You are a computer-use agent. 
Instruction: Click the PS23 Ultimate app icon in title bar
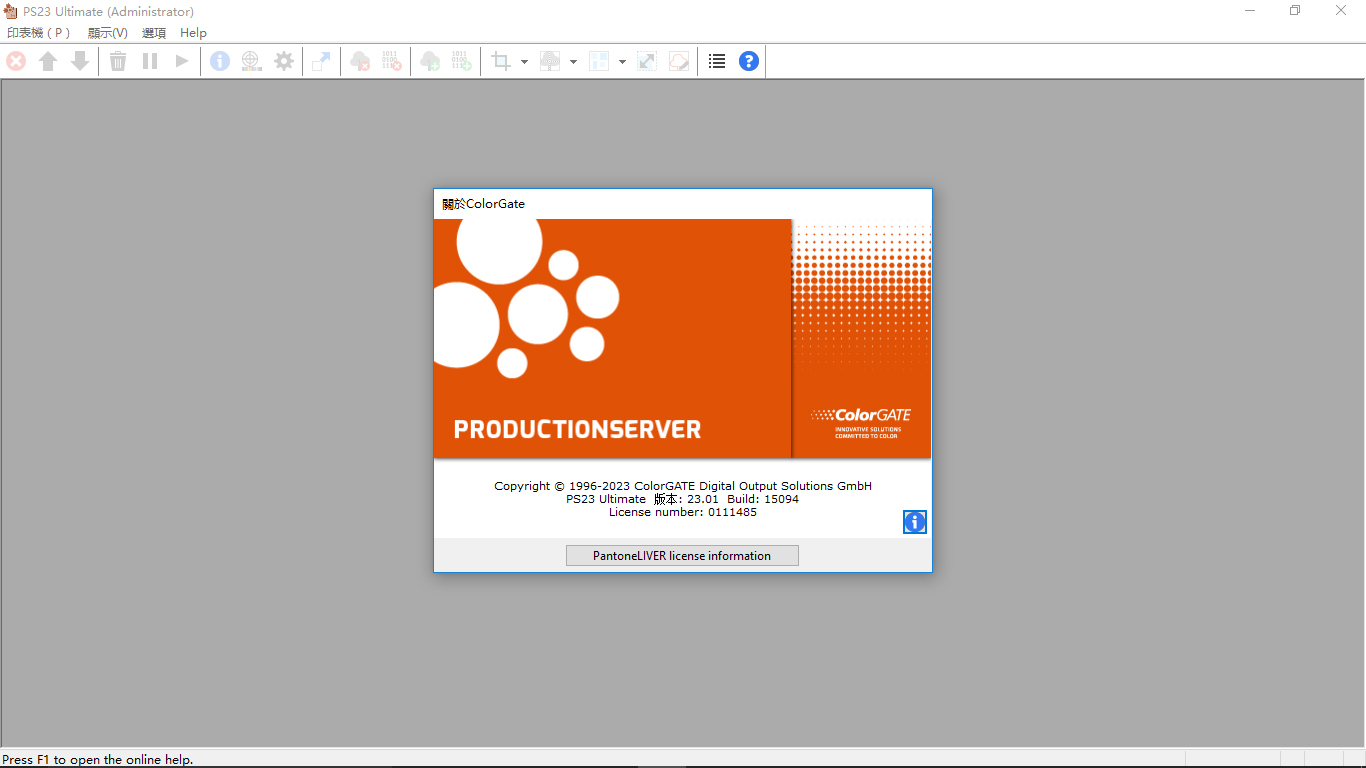(x=11, y=11)
